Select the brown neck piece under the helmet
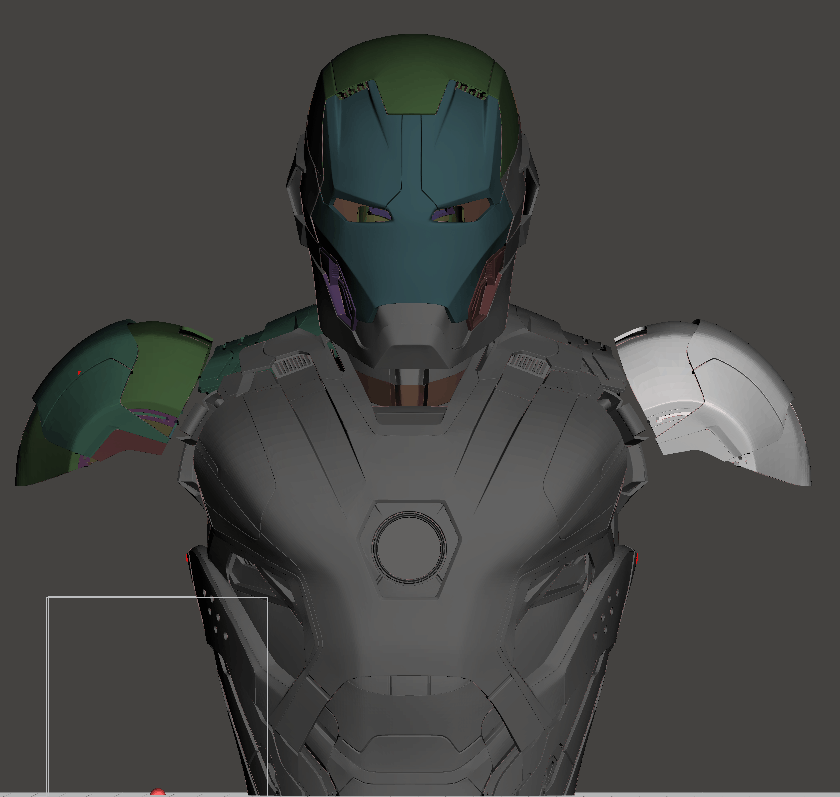 pos(410,390)
